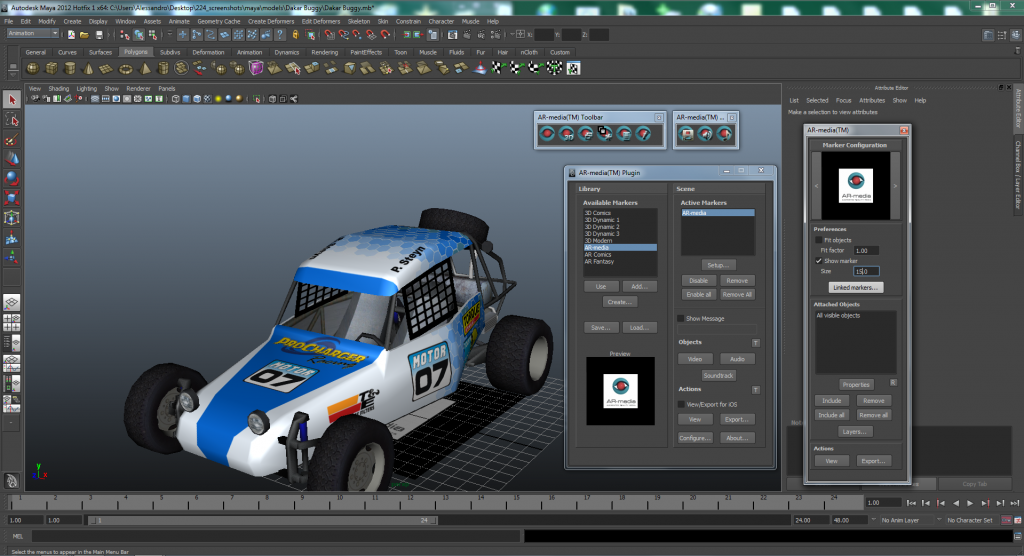Click the Linked markers... button
The height and width of the screenshot is (556, 1024).
tap(856, 287)
